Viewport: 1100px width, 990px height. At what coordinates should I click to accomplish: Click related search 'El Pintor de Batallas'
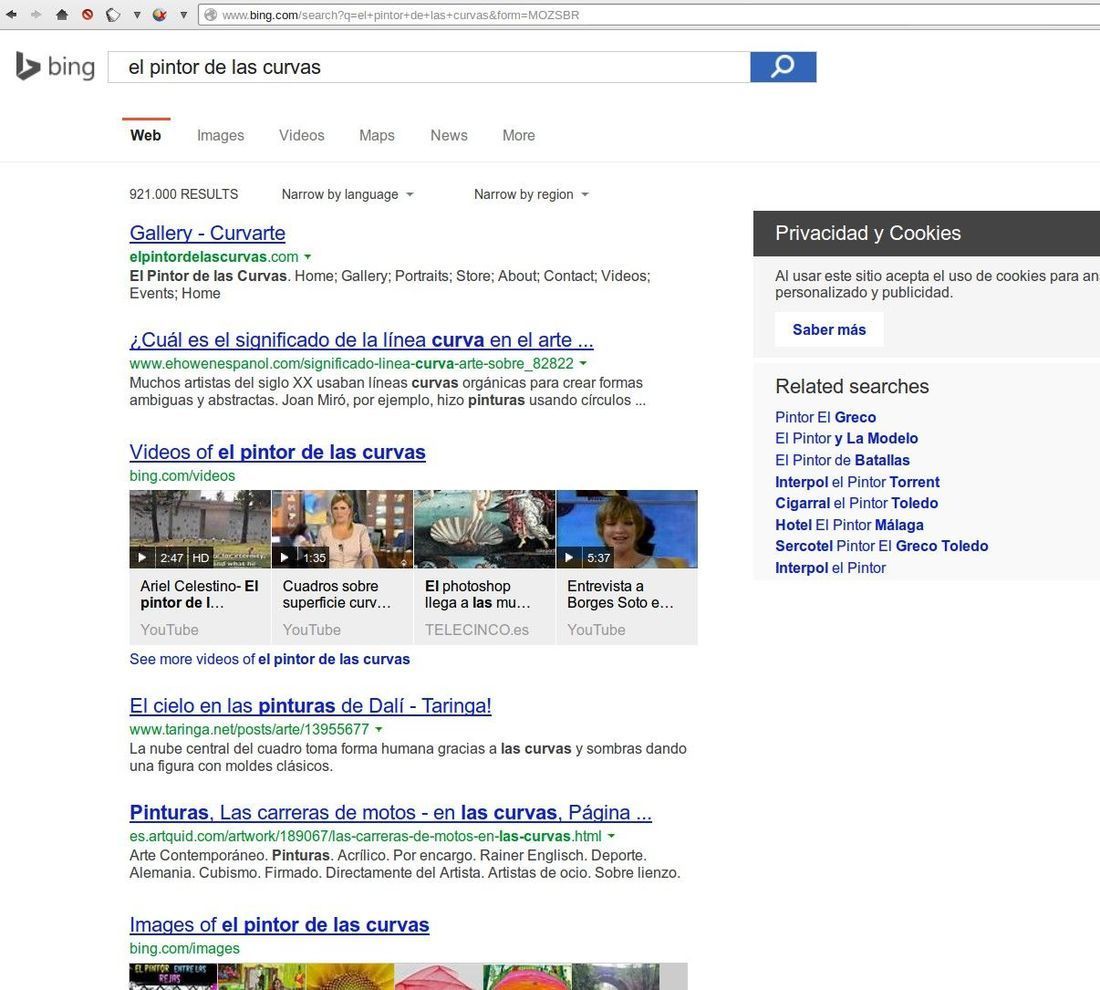click(x=842, y=460)
